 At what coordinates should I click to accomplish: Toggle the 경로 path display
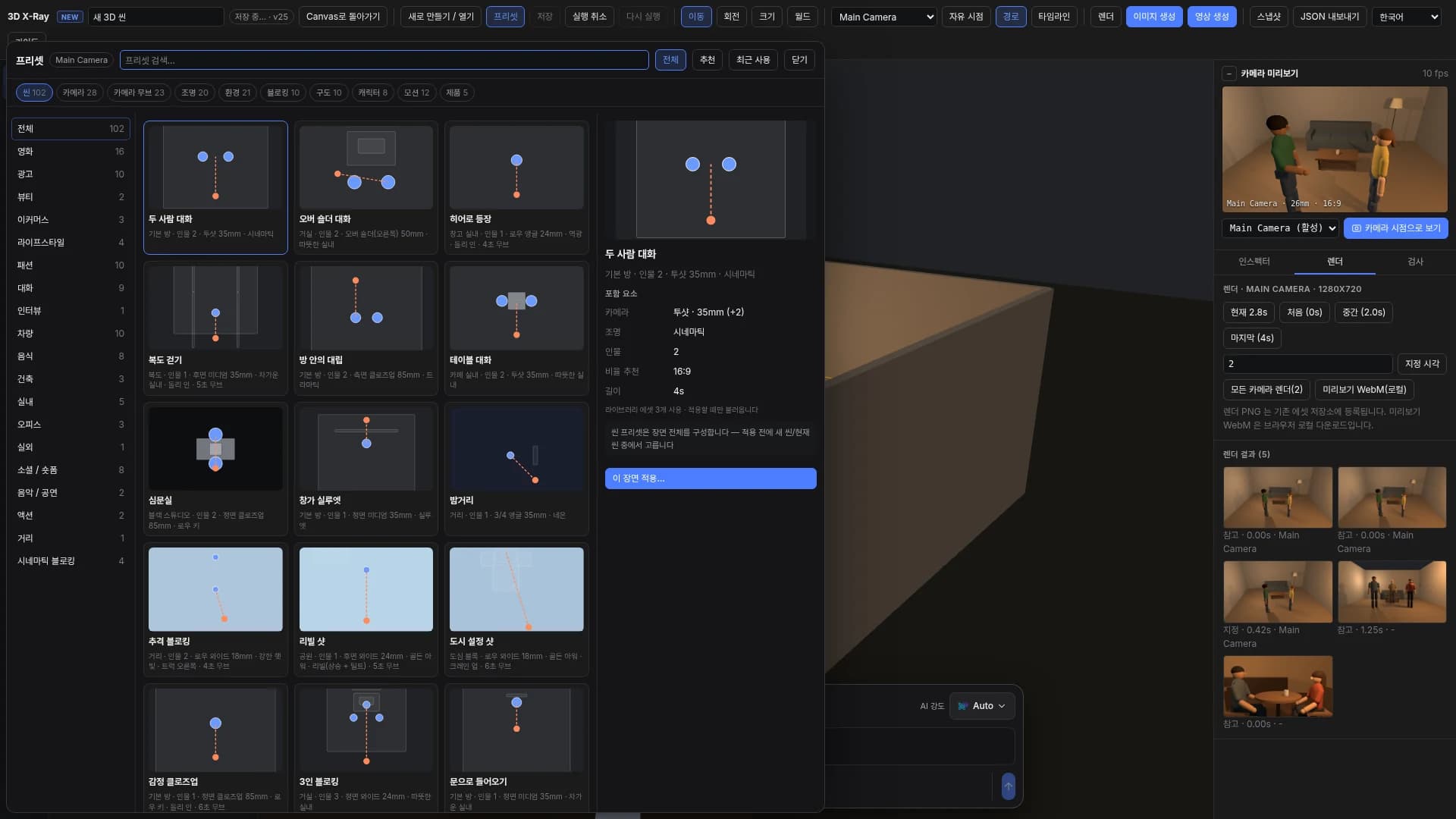click(x=1011, y=17)
